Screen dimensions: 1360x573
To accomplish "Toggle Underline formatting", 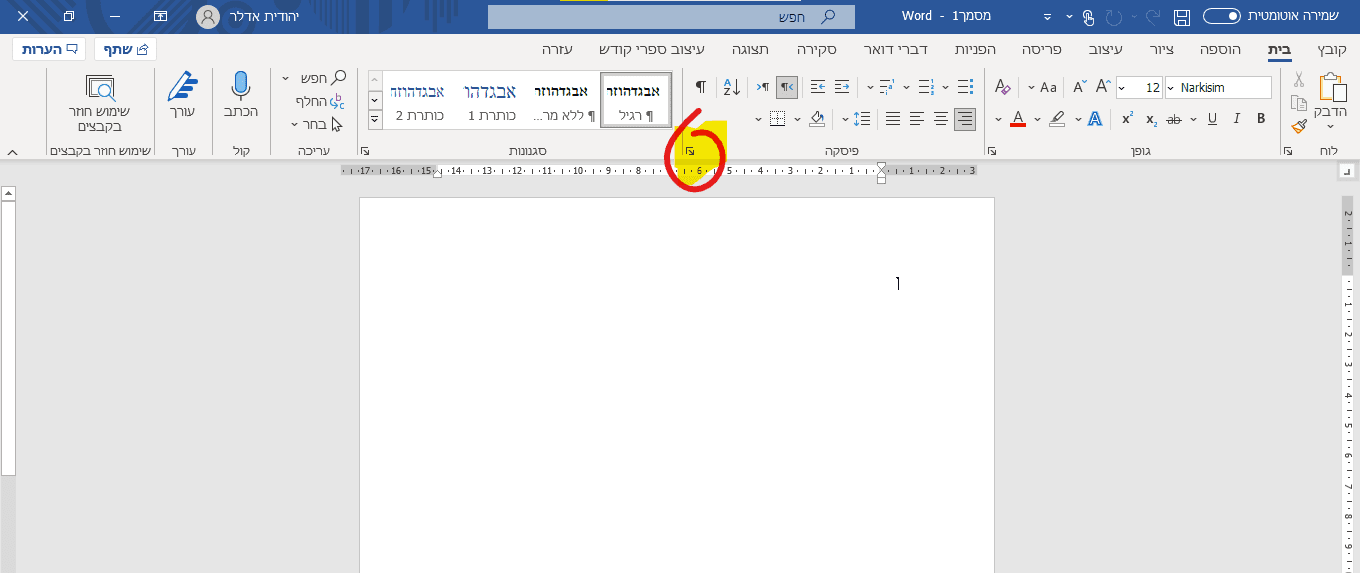I will (x=1212, y=119).
